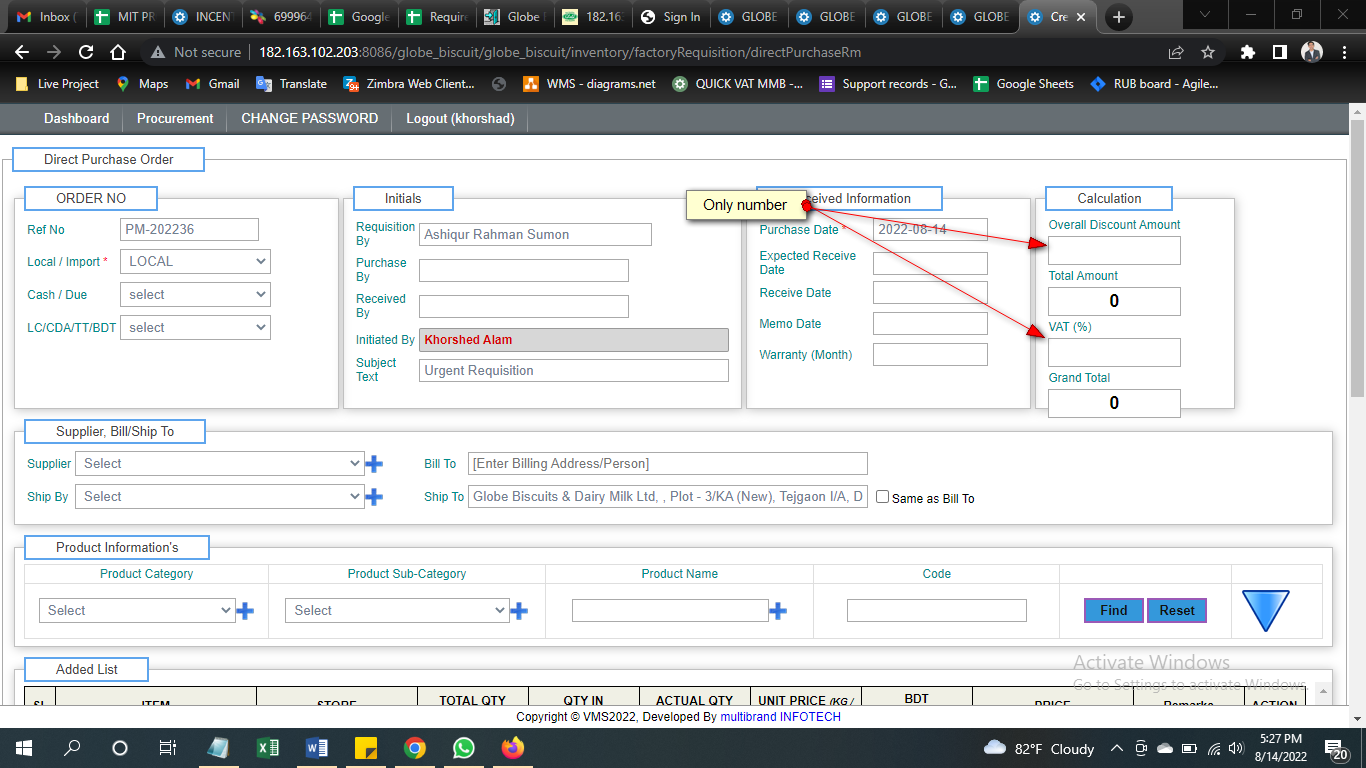The image size is (1366, 768).
Task: Click the Find button
Action: 1114,611
